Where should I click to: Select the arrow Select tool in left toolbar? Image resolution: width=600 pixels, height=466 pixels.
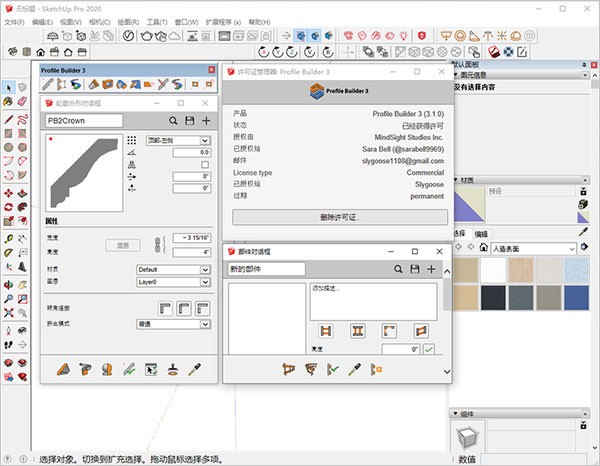coord(8,88)
